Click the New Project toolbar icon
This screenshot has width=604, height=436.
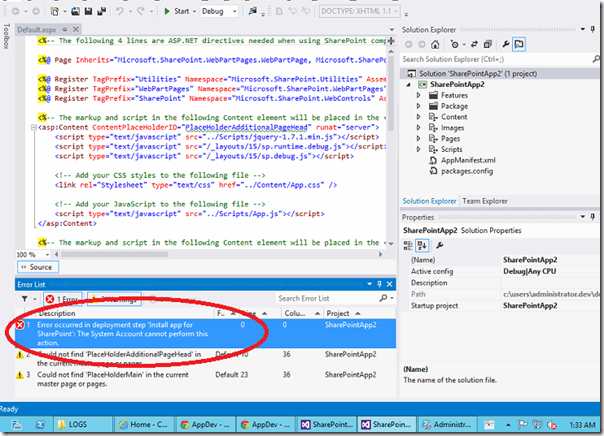pos(54,12)
